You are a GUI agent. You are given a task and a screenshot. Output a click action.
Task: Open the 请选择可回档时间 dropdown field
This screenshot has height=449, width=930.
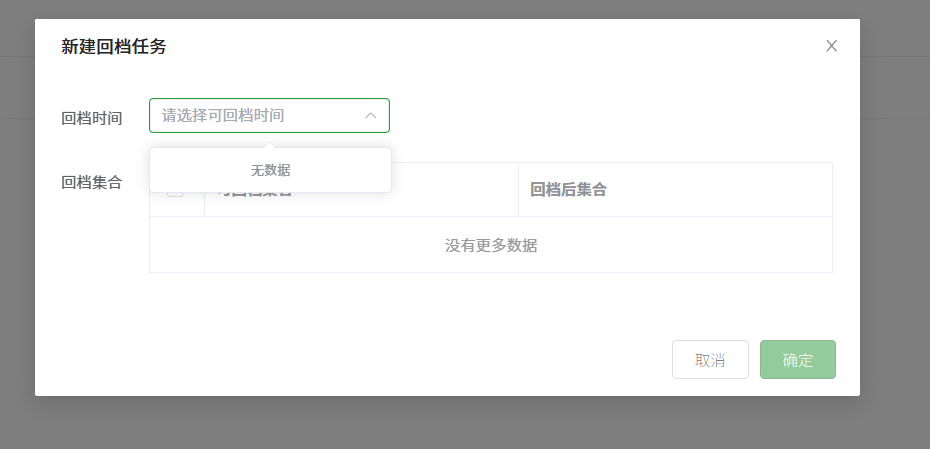tap(269, 116)
